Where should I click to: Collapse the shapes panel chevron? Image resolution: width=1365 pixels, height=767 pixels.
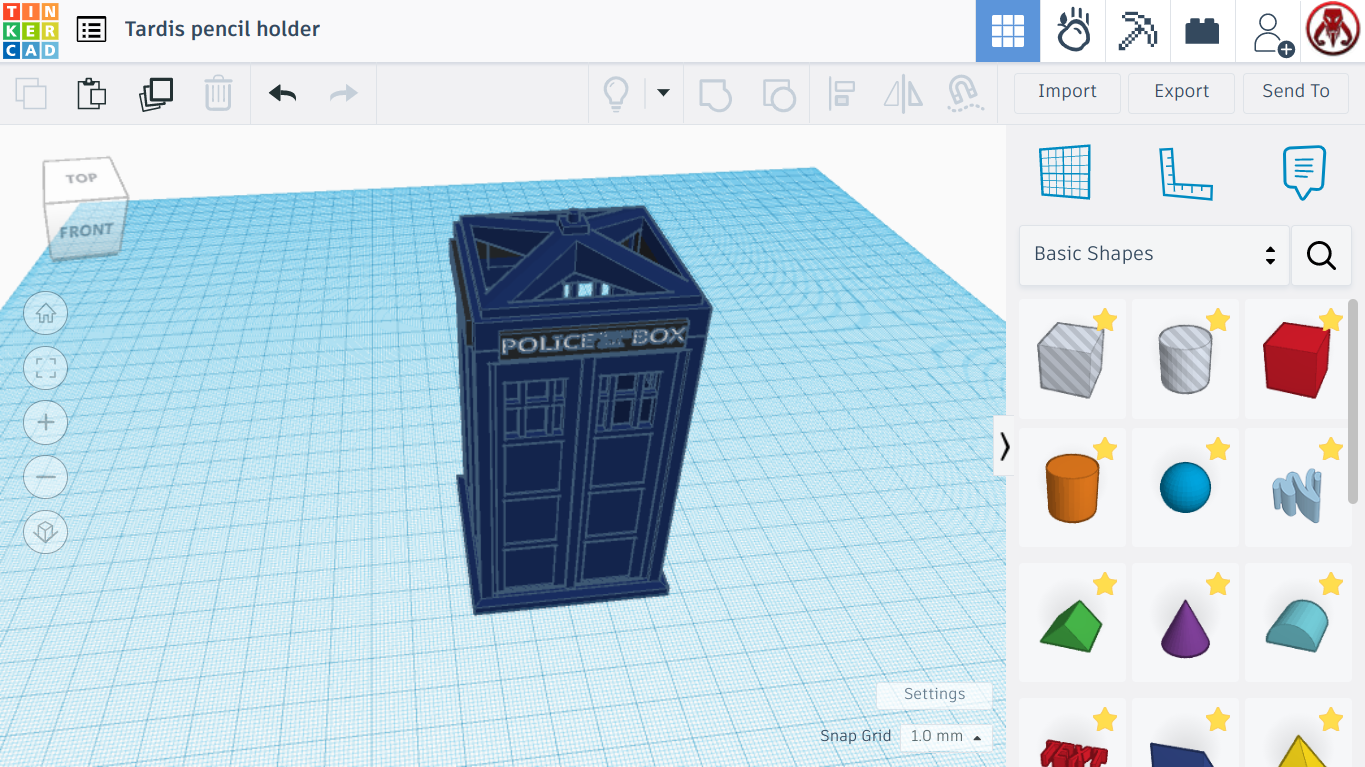tap(1004, 446)
